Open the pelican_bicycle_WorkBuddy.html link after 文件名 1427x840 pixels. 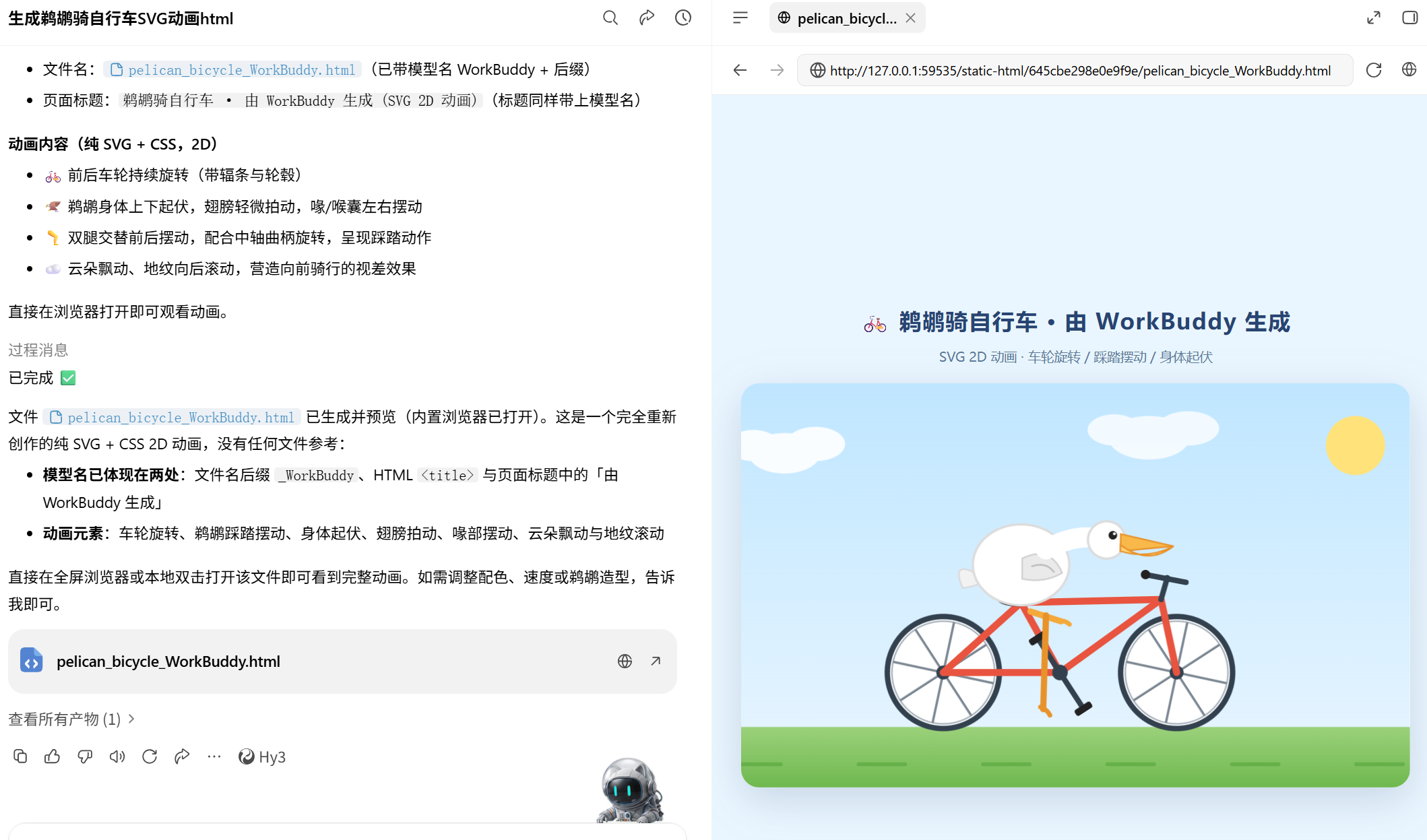[233, 69]
